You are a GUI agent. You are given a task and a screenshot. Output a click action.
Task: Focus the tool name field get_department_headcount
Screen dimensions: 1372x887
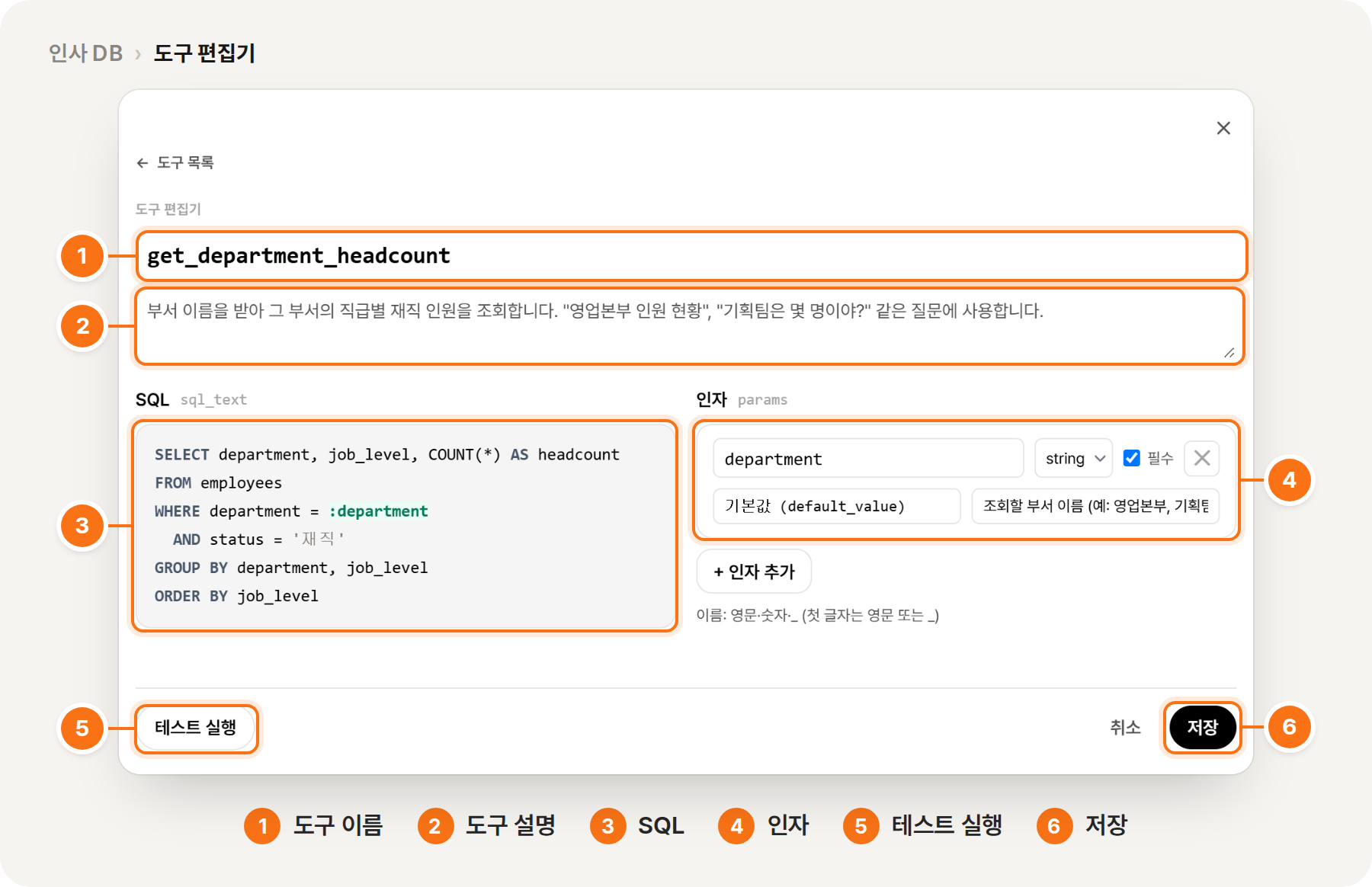click(691, 256)
